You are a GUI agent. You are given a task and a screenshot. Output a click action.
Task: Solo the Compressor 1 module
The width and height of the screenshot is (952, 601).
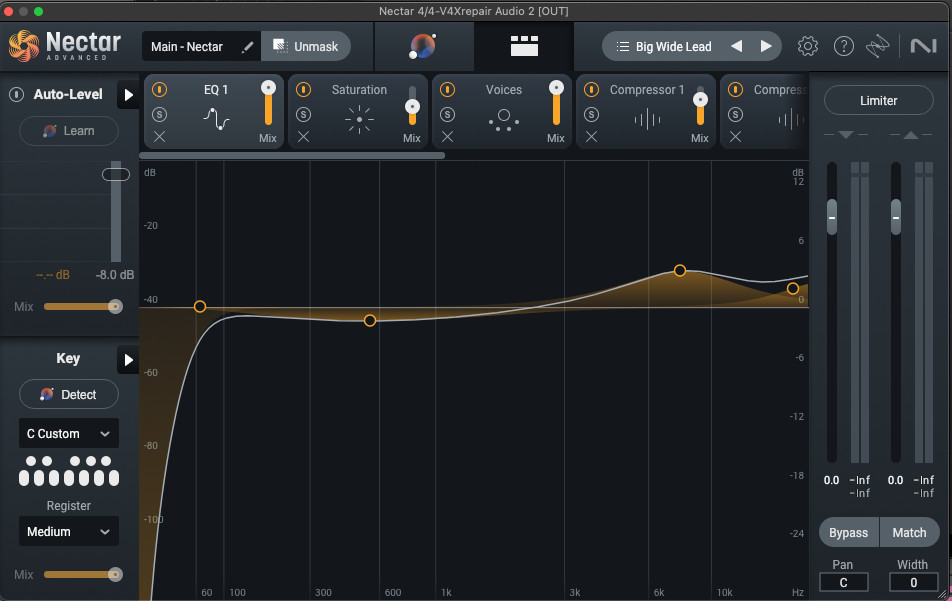pyautogui.click(x=591, y=114)
